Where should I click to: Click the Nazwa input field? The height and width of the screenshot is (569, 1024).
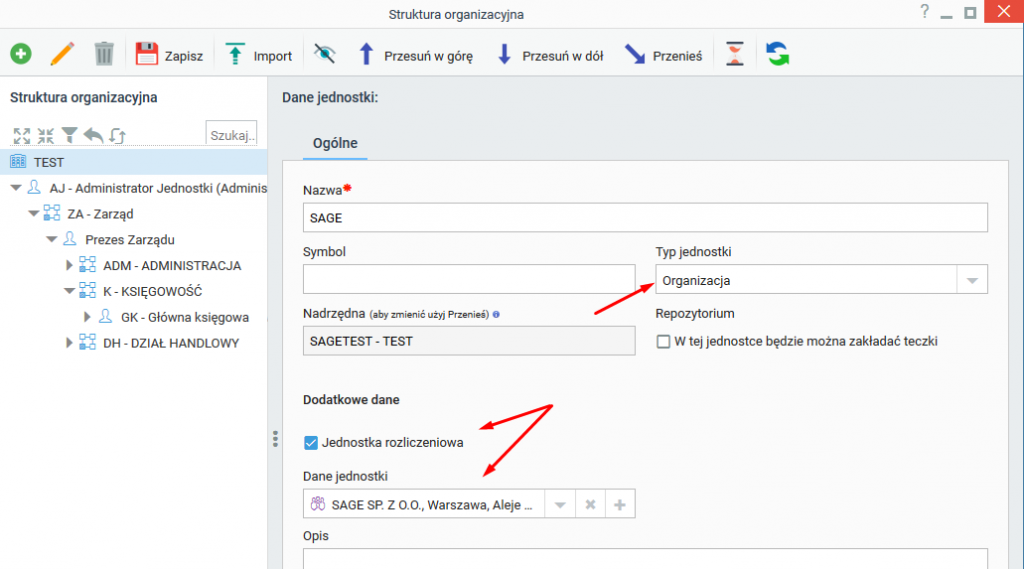(645, 218)
